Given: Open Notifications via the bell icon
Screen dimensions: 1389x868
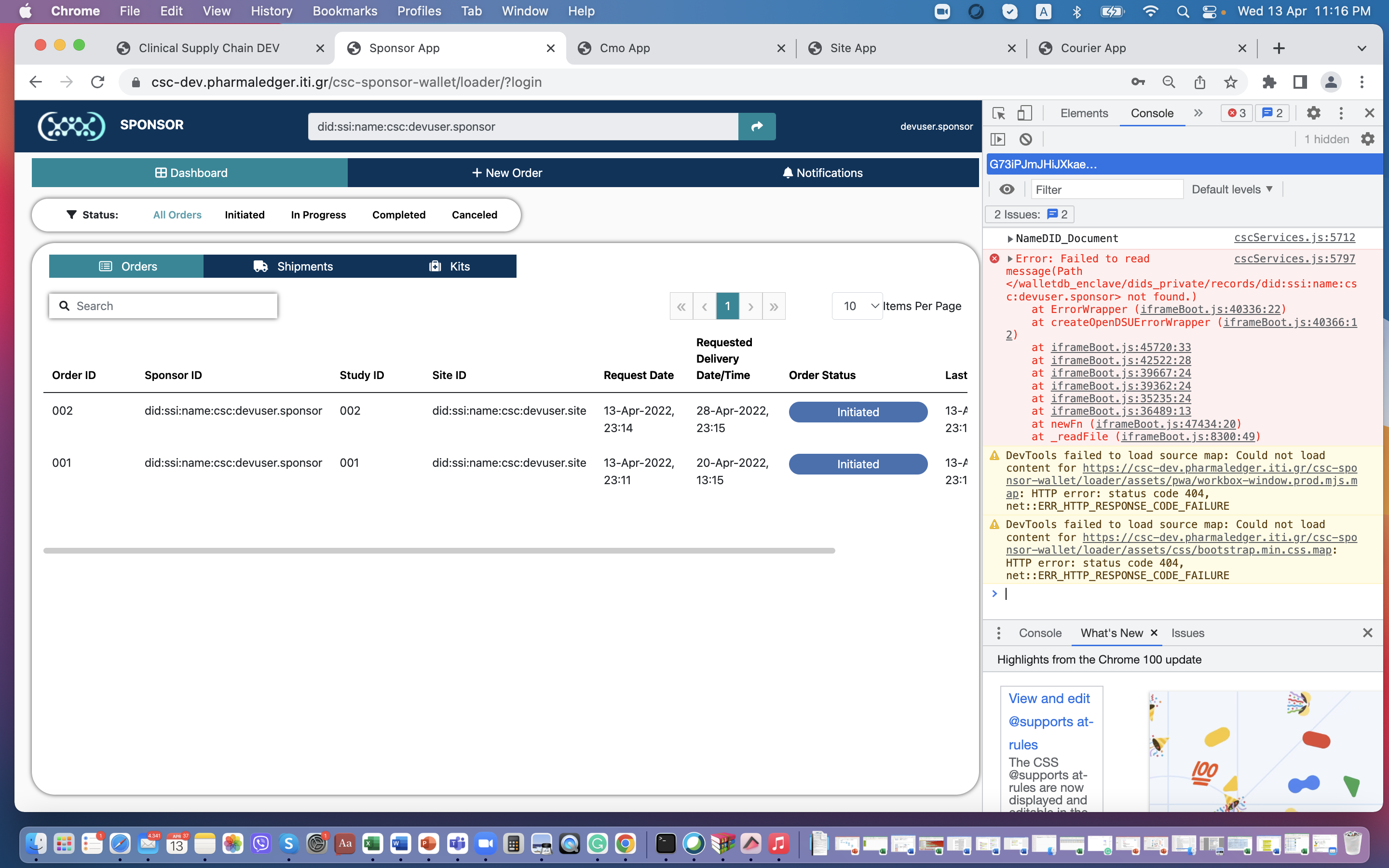Looking at the screenshot, I should coord(788,172).
